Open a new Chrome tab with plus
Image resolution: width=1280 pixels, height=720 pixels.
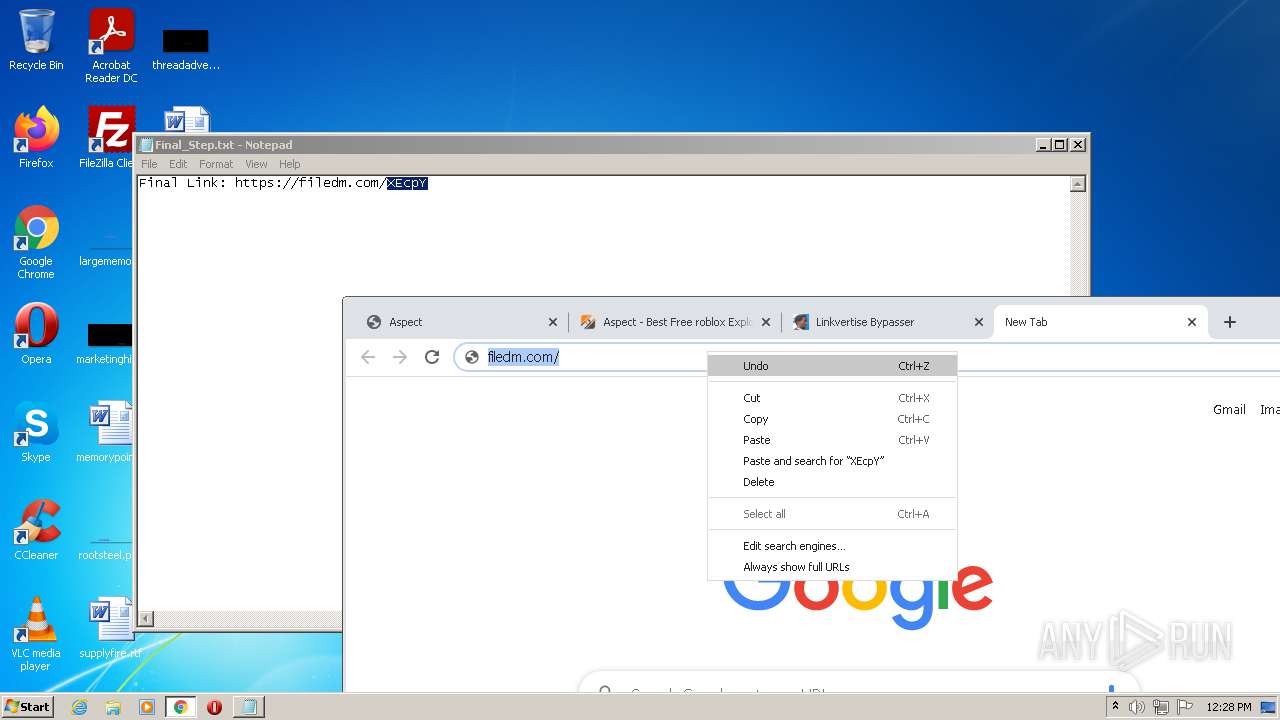click(1230, 322)
